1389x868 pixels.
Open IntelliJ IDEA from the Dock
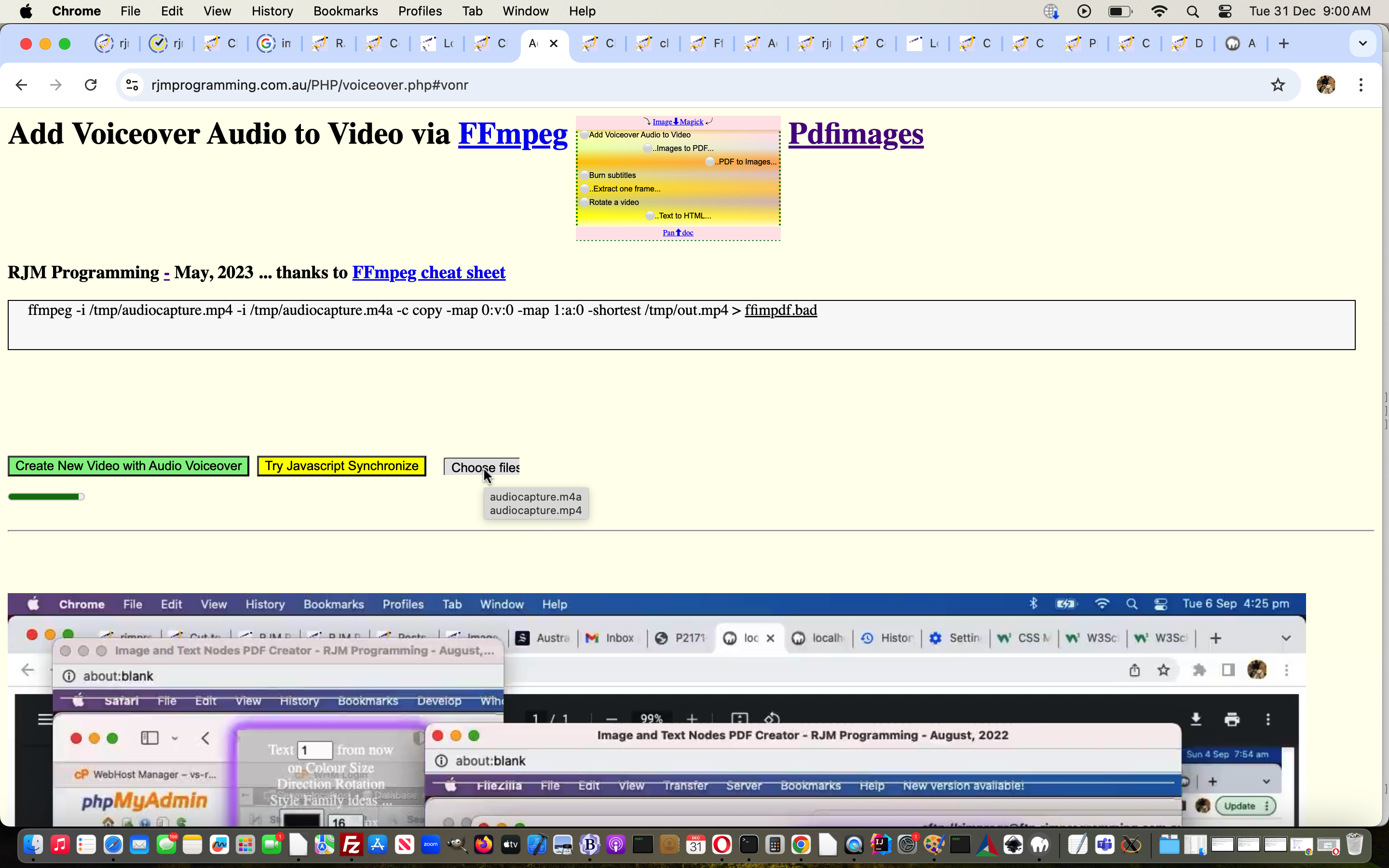coord(881,844)
